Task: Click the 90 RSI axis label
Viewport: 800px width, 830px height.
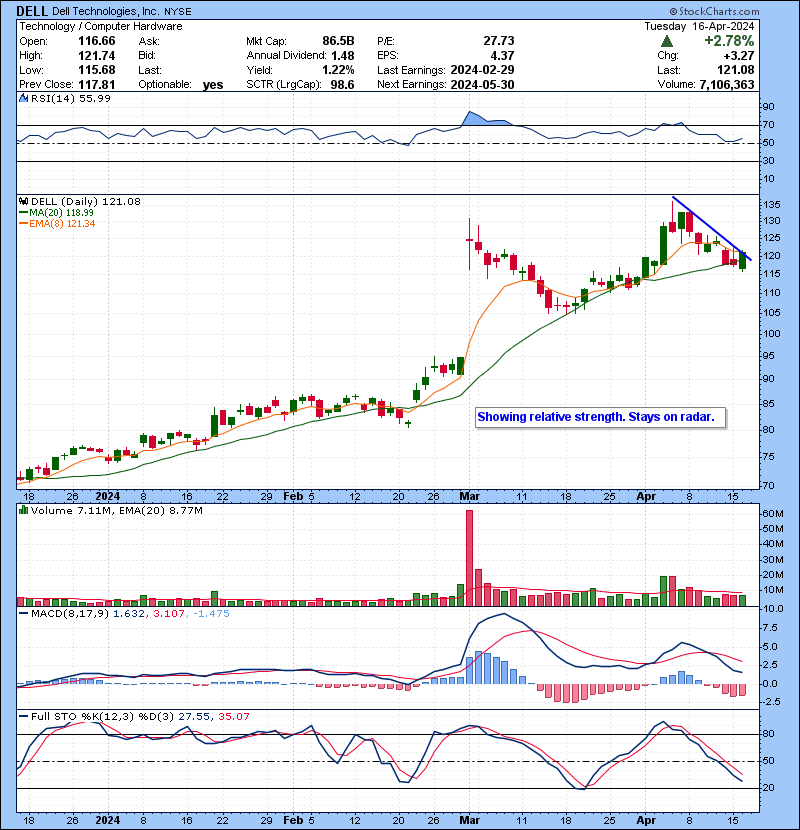Action: point(769,107)
